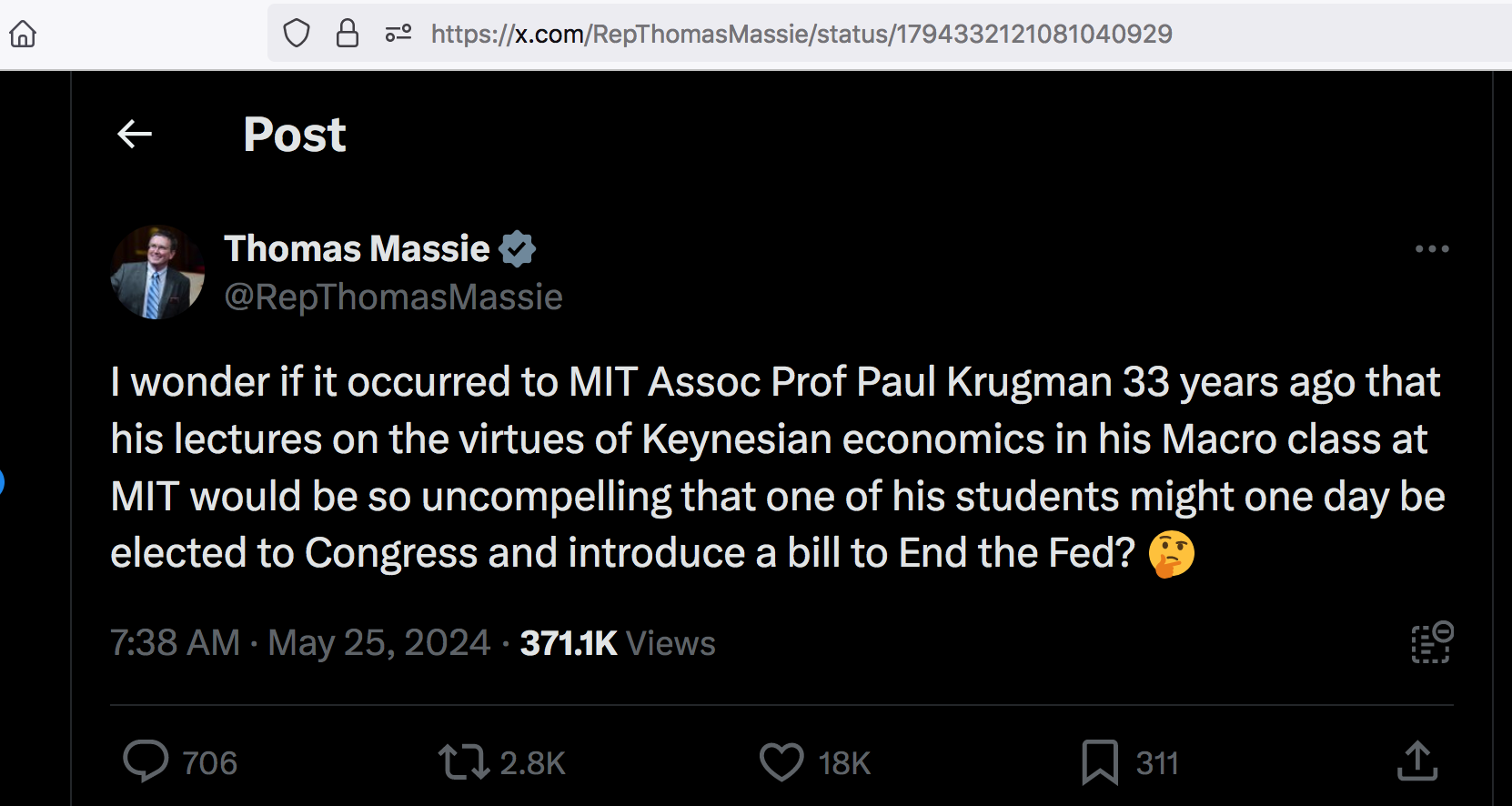Open the site permissions icon in address bar
Screen dimensions: 1512x806
pos(398,35)
